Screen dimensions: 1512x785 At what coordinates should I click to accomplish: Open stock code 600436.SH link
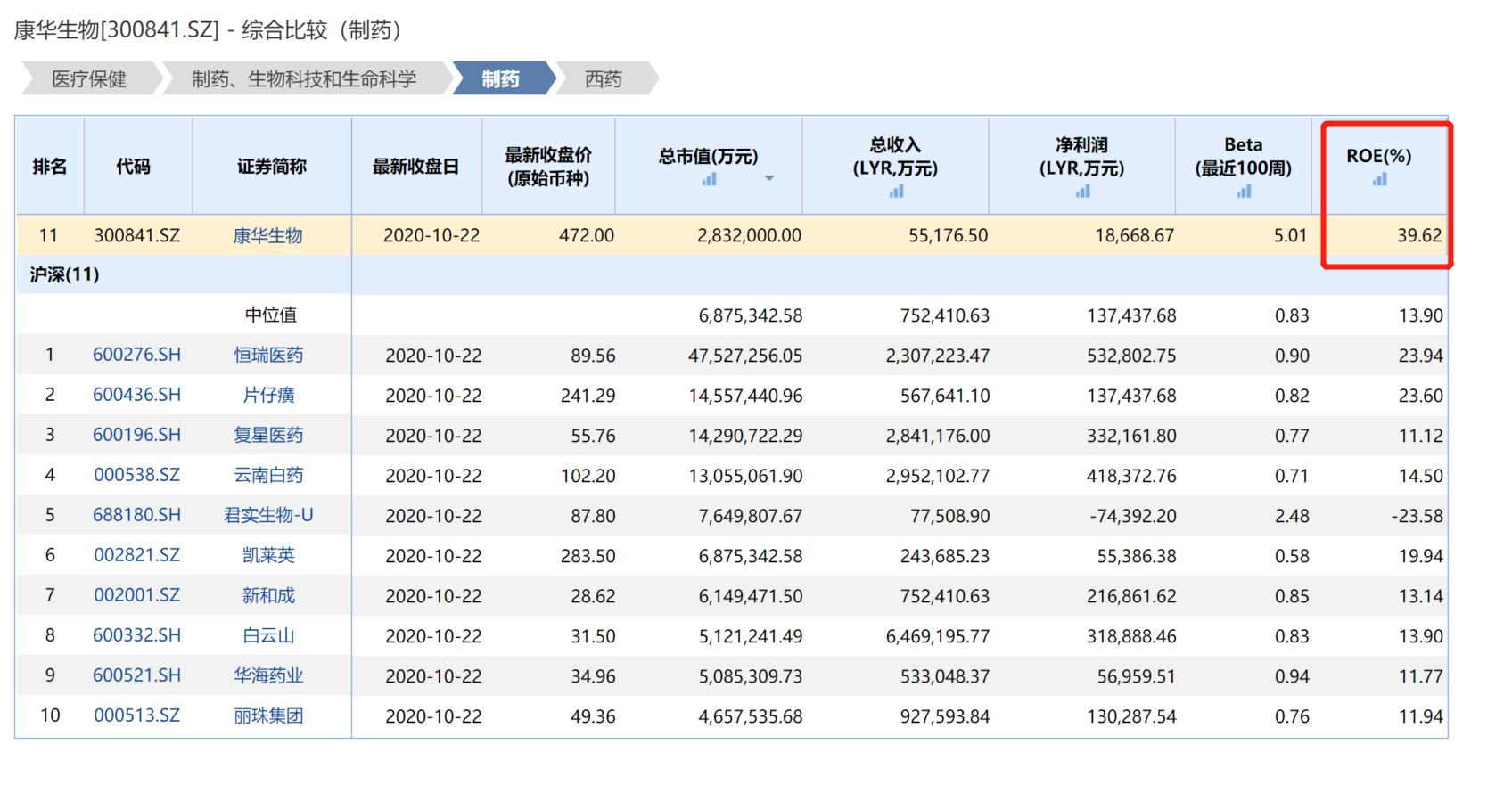click(x=136, y=395)
